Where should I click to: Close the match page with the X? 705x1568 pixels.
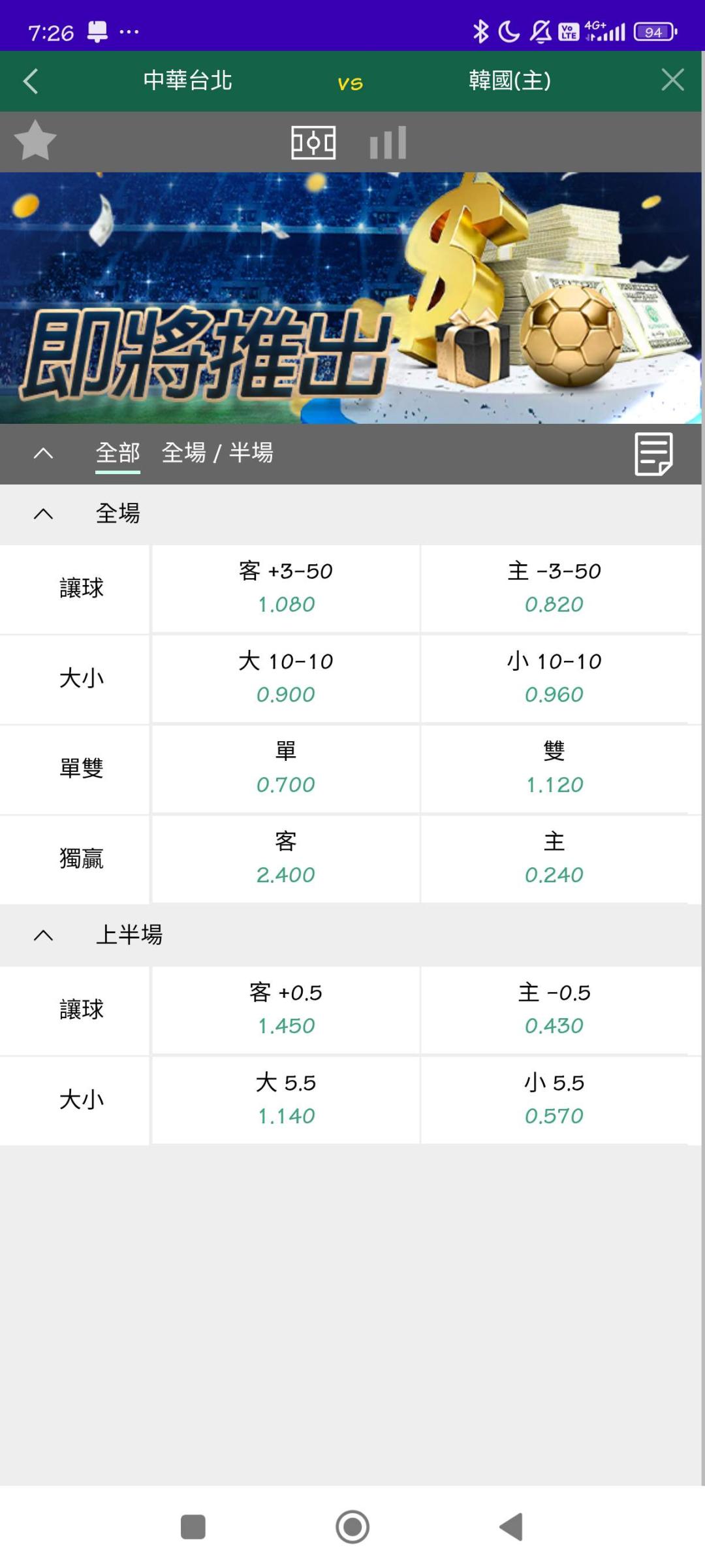[672, 80]
